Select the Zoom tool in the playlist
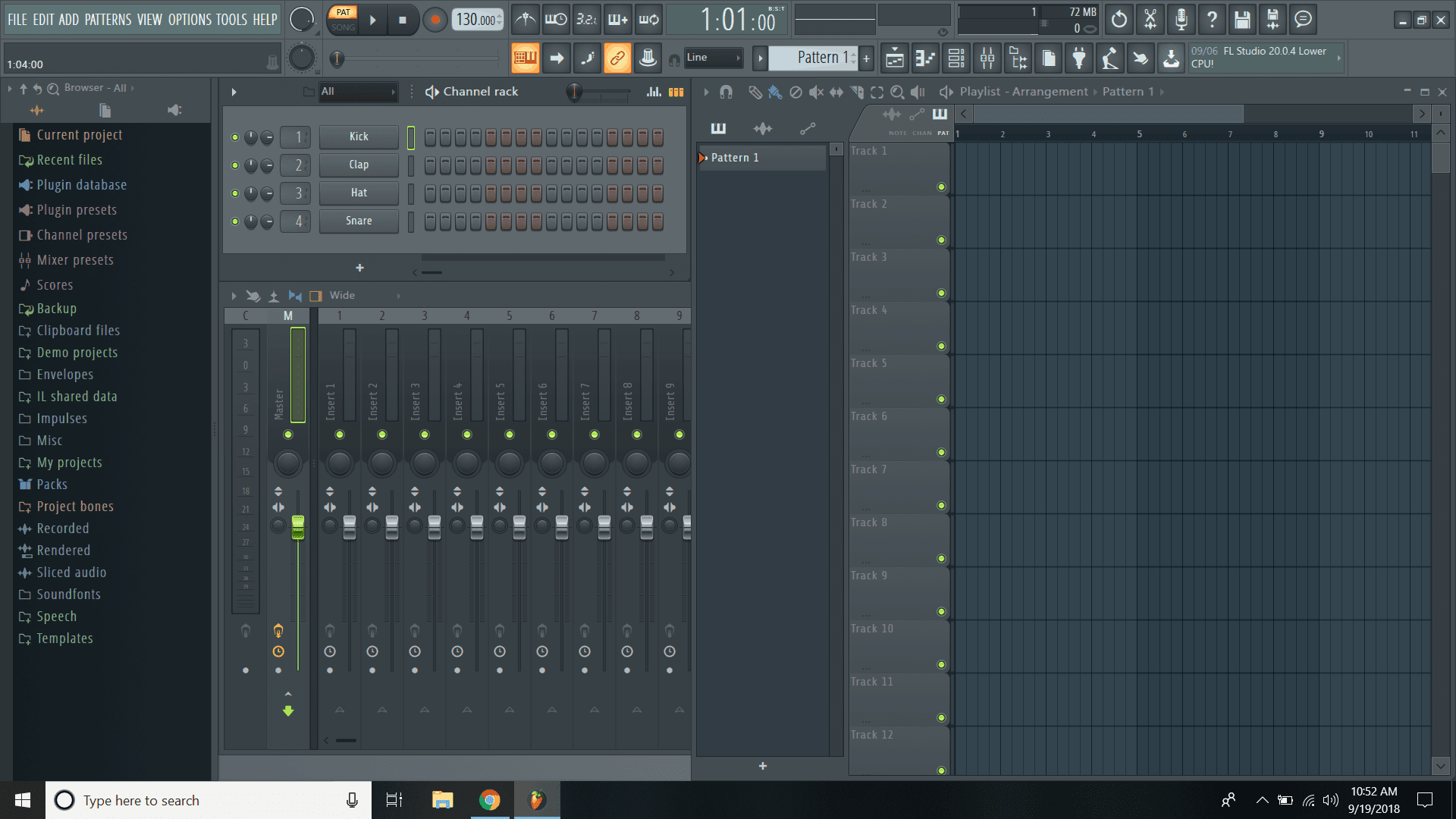The height and width of the screenshot is (819, 1456). click(898, 92)
